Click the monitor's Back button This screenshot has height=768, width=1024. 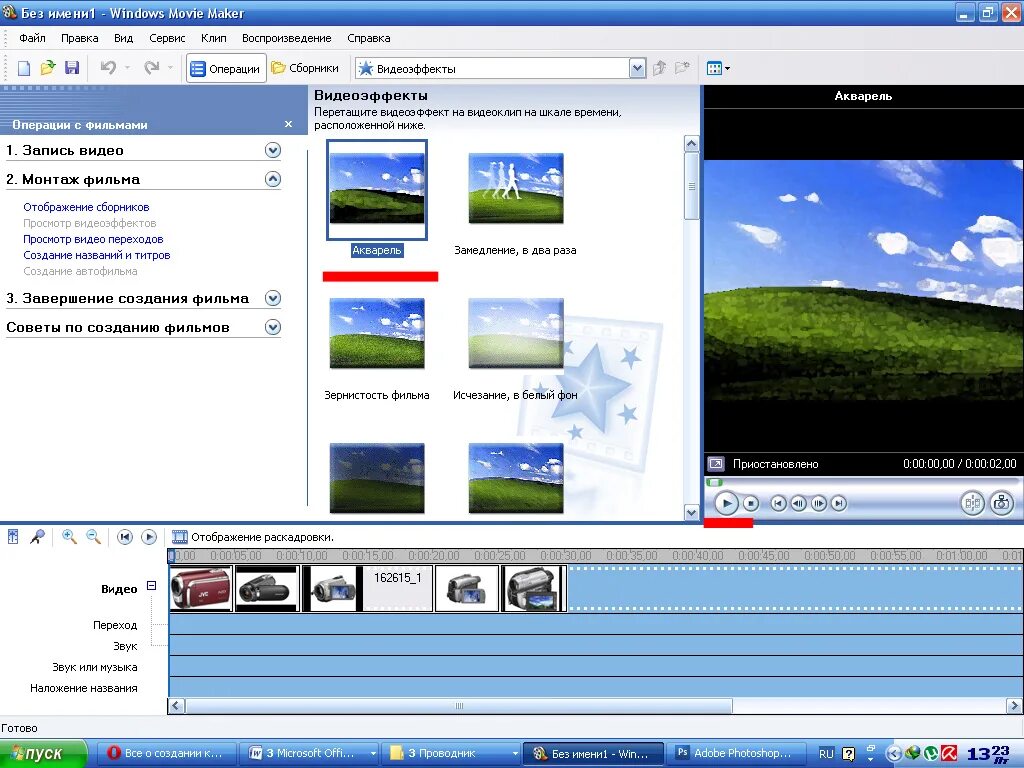pyautogui.click(x=778, y=504)
